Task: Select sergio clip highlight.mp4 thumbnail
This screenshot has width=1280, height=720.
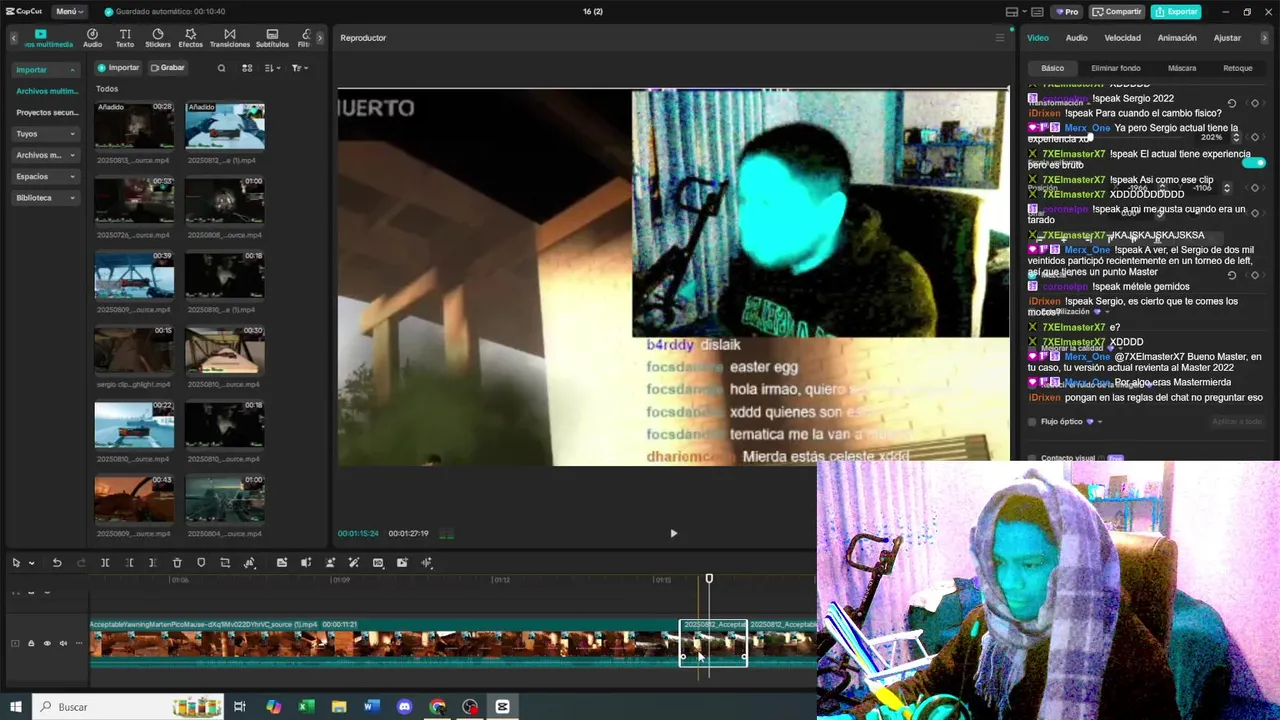Action: tap(134, 350)
